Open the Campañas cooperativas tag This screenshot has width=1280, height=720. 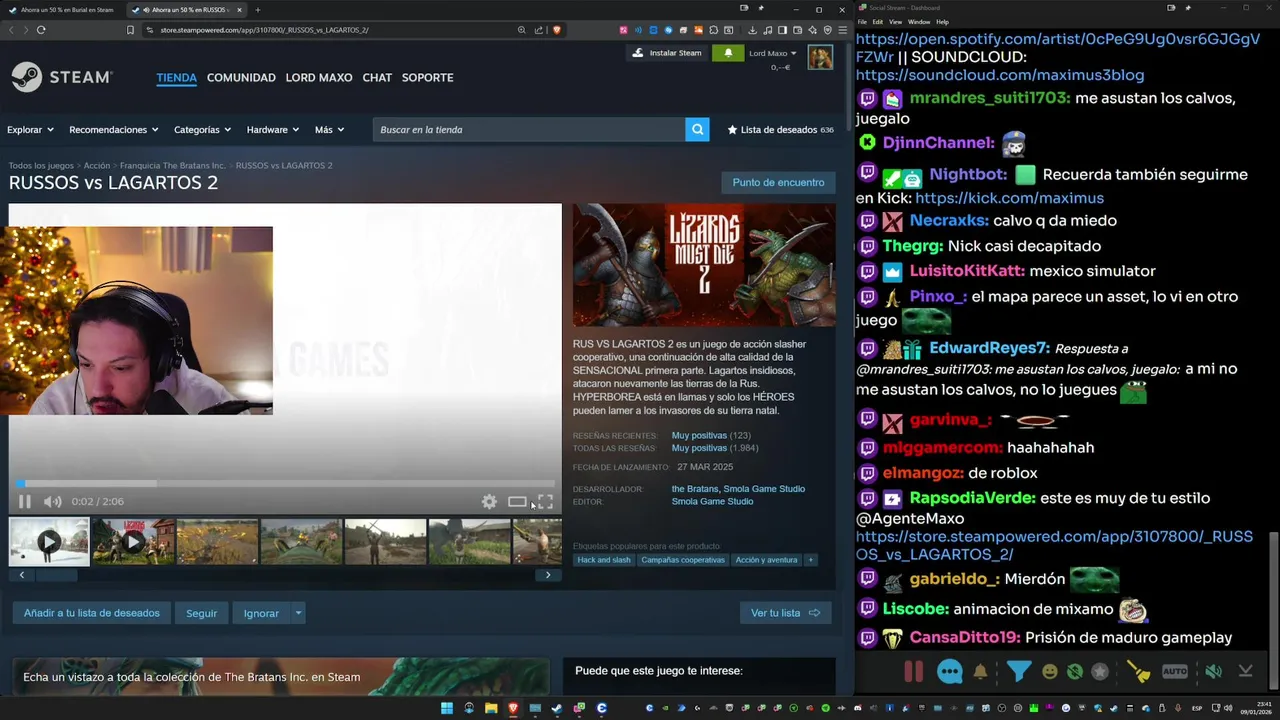point(683,560)
